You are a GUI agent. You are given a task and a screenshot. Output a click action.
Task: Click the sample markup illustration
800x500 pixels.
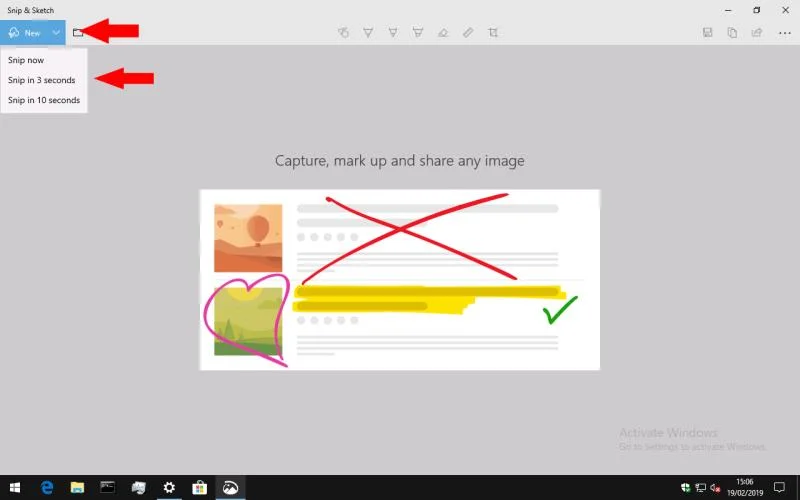pos(399,280)
